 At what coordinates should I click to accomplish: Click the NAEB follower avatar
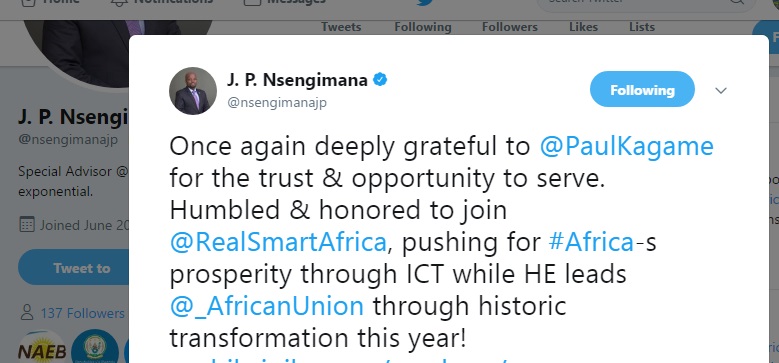pos(42,348)
